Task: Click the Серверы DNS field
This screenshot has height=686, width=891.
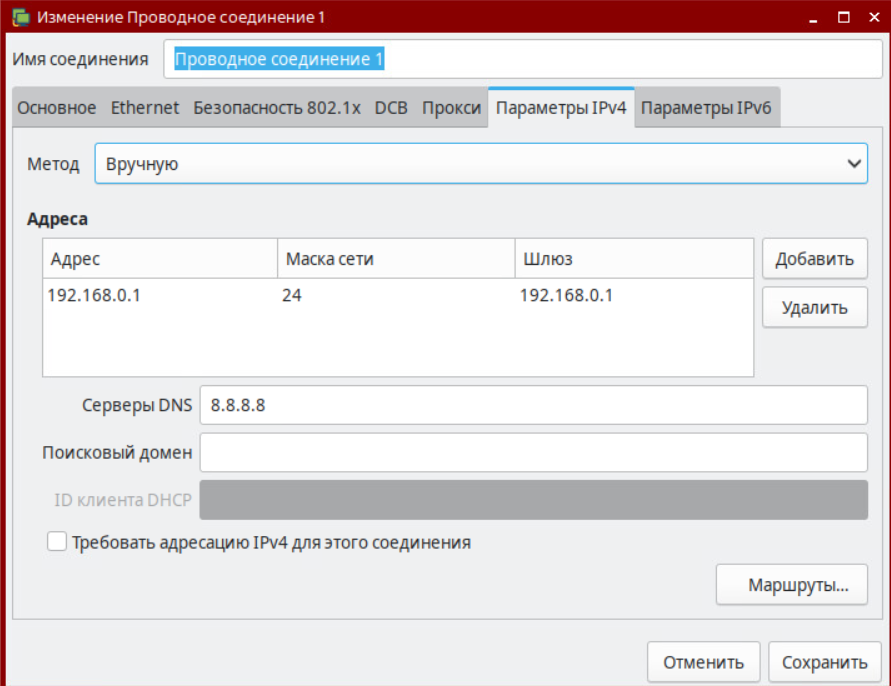Action: (534, 405)
